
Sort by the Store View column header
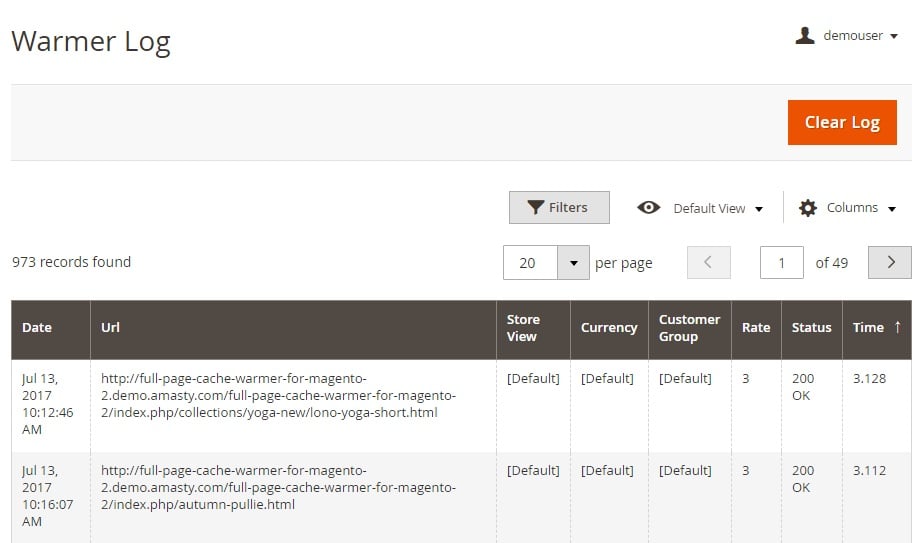tap(533, 330)
